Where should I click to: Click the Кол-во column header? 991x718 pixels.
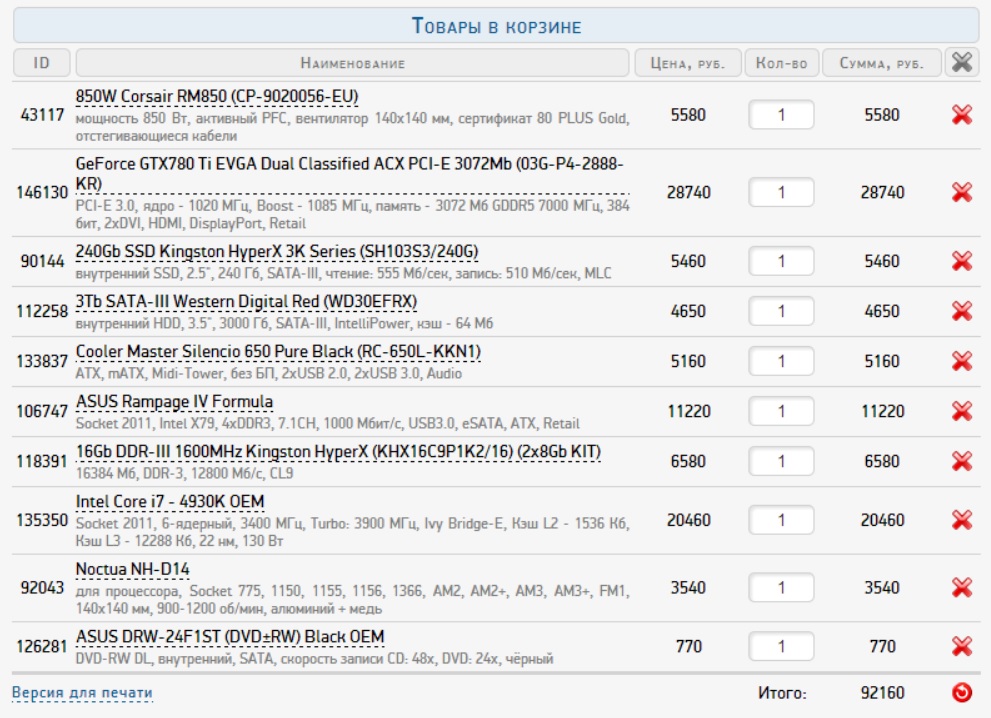coord(782,63)
